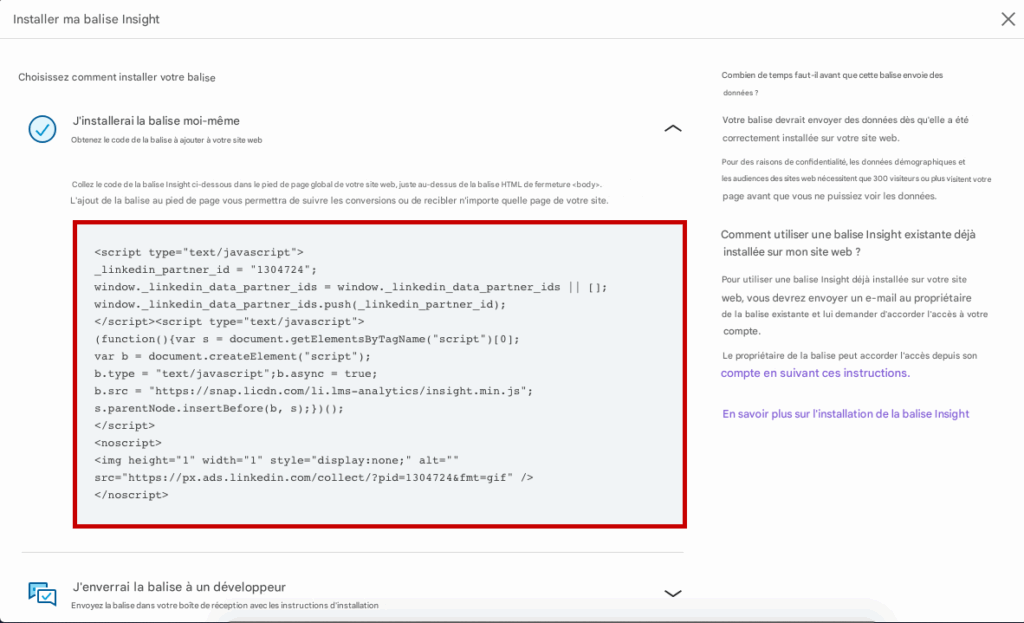Click the "s.parentNode.insertBefore(b, s);" code line

coord(219,409)
